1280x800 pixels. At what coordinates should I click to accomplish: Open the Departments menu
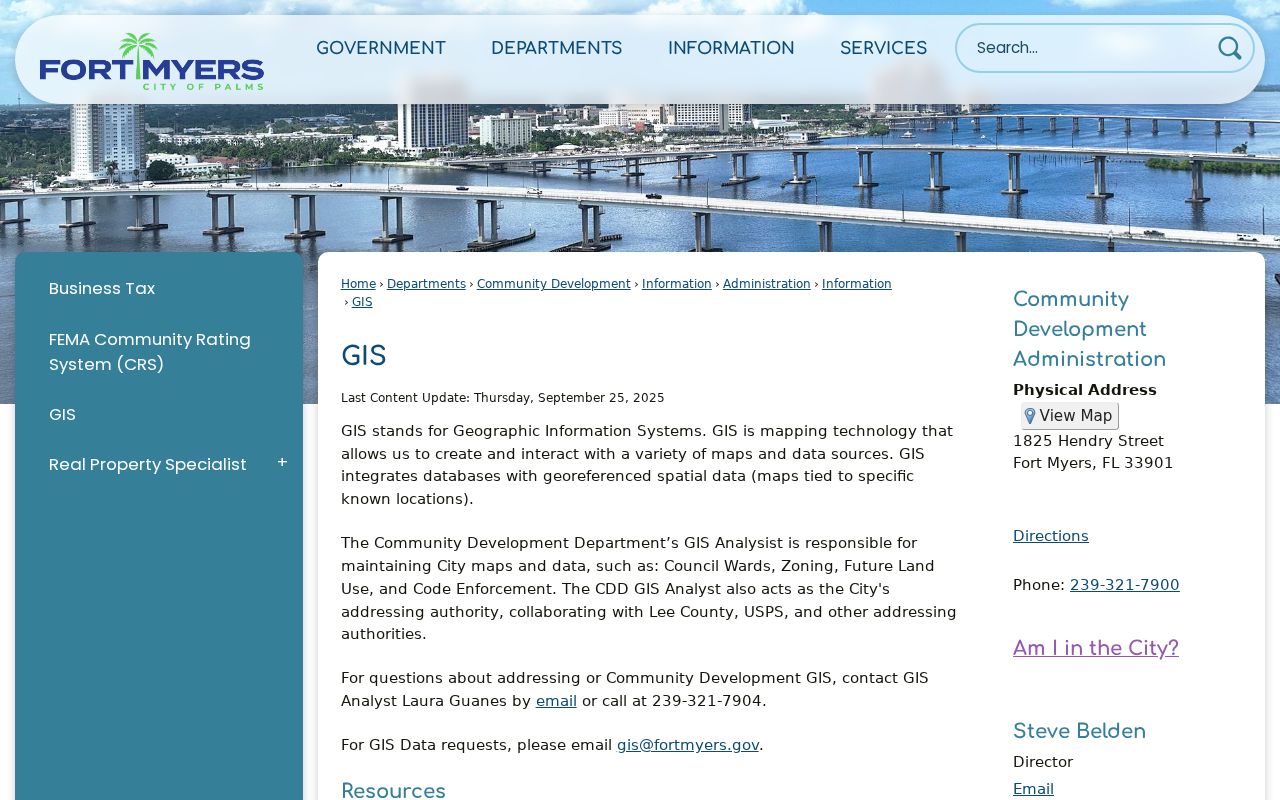(556, 48)
